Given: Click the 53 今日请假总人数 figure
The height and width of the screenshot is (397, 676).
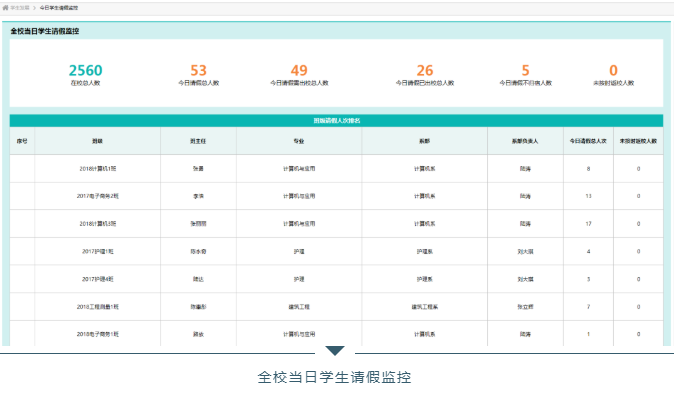Looking at the screenshot, I should click(199, 74).
